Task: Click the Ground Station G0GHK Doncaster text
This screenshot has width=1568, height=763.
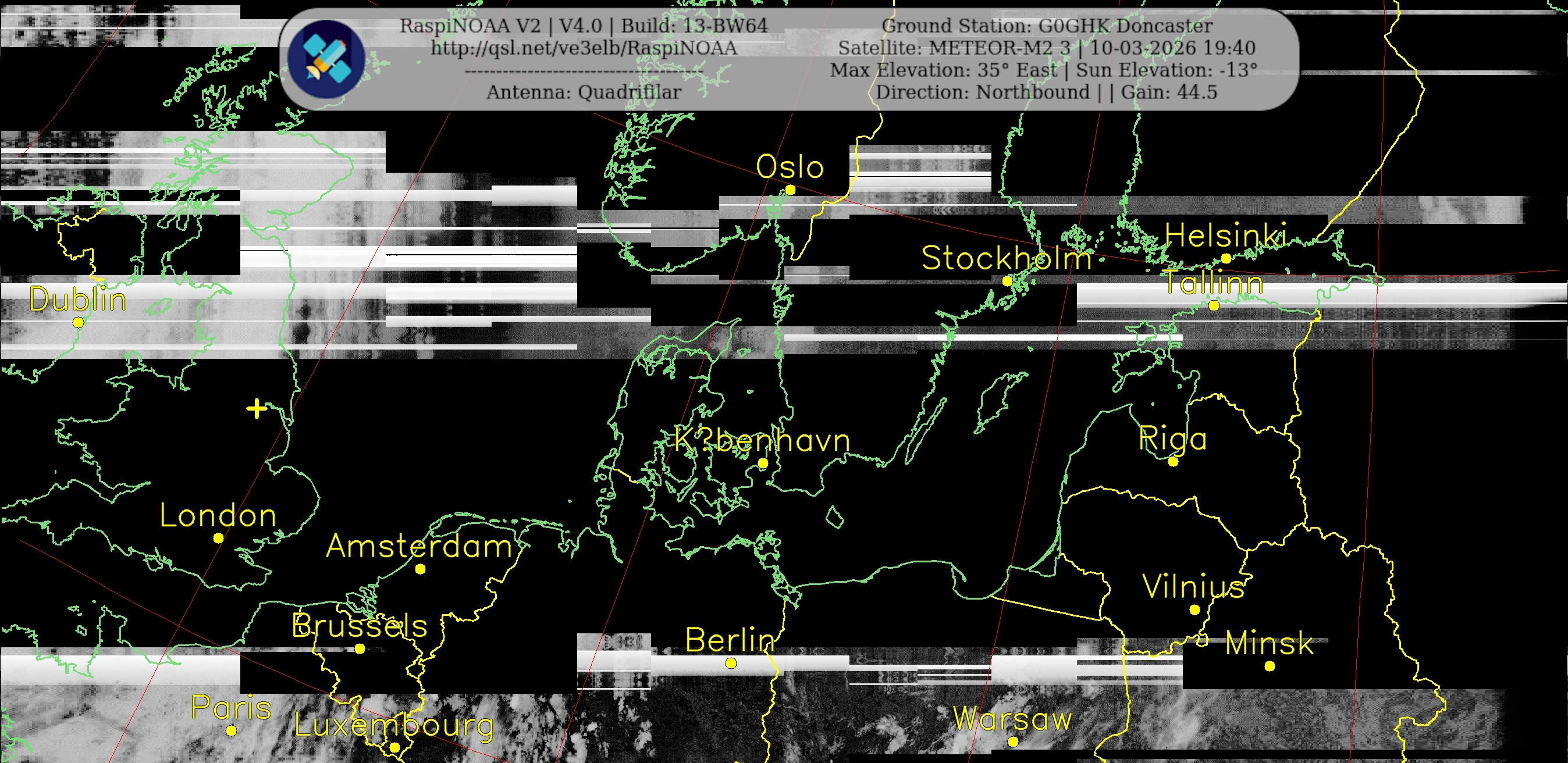Action: click(1047, 26)
